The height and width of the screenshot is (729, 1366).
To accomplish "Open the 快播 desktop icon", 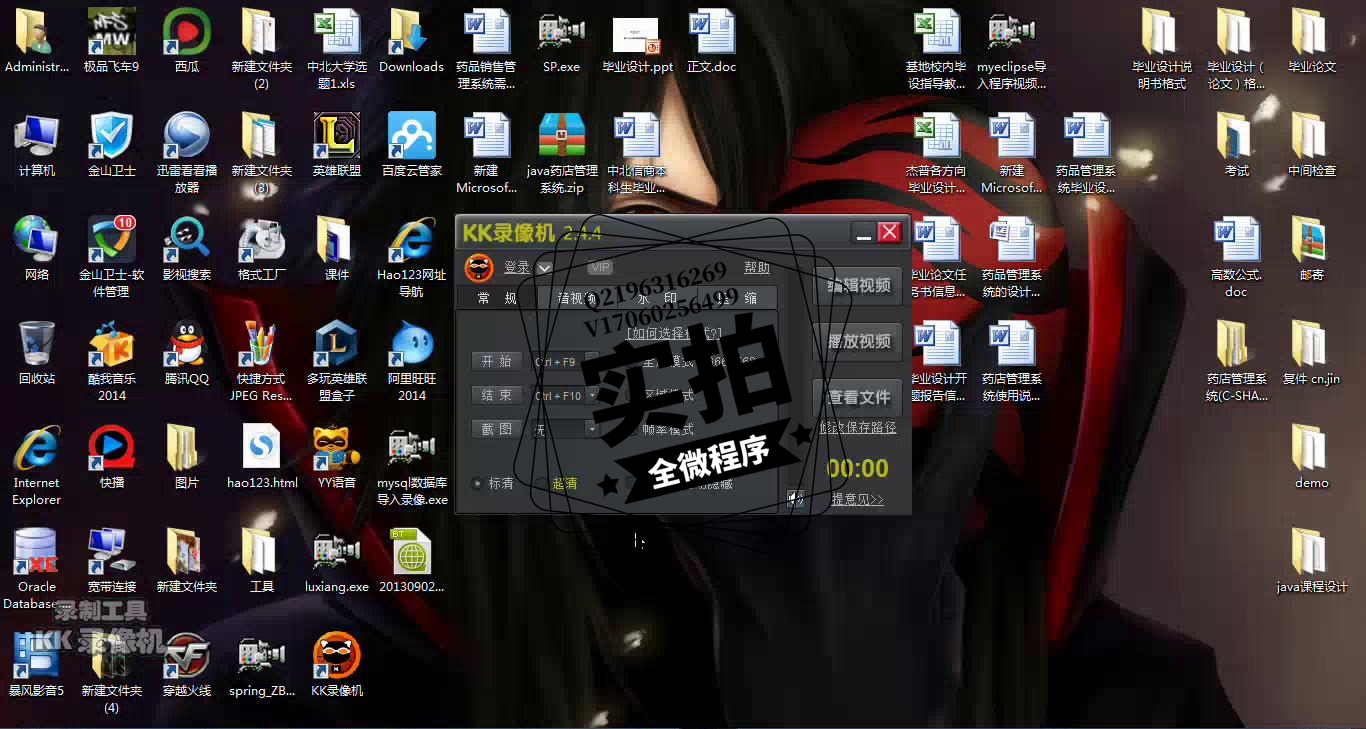I will 111,457.
